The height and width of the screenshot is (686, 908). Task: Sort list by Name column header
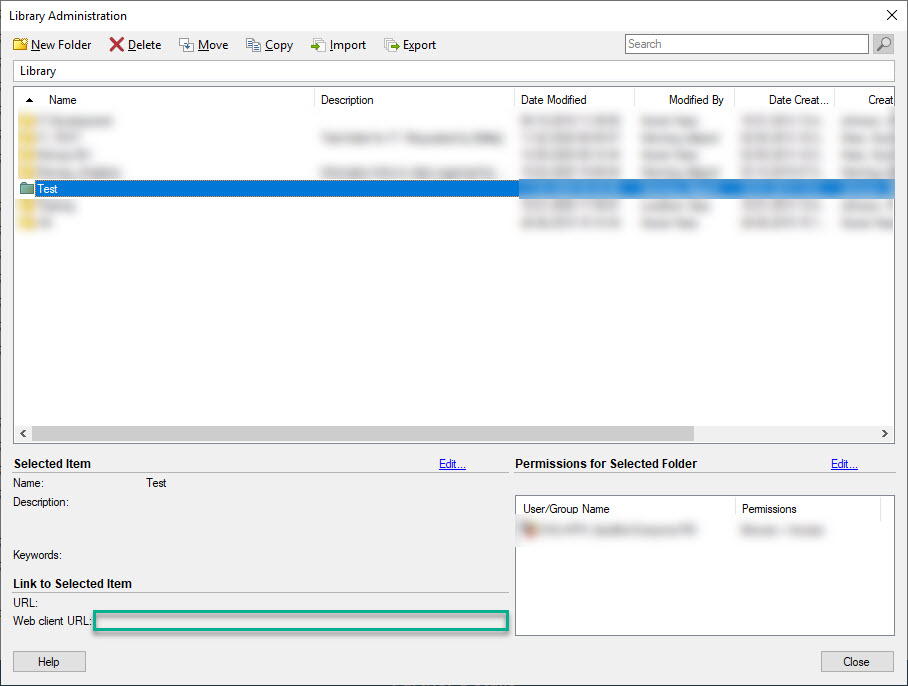(x=63, y=100)
